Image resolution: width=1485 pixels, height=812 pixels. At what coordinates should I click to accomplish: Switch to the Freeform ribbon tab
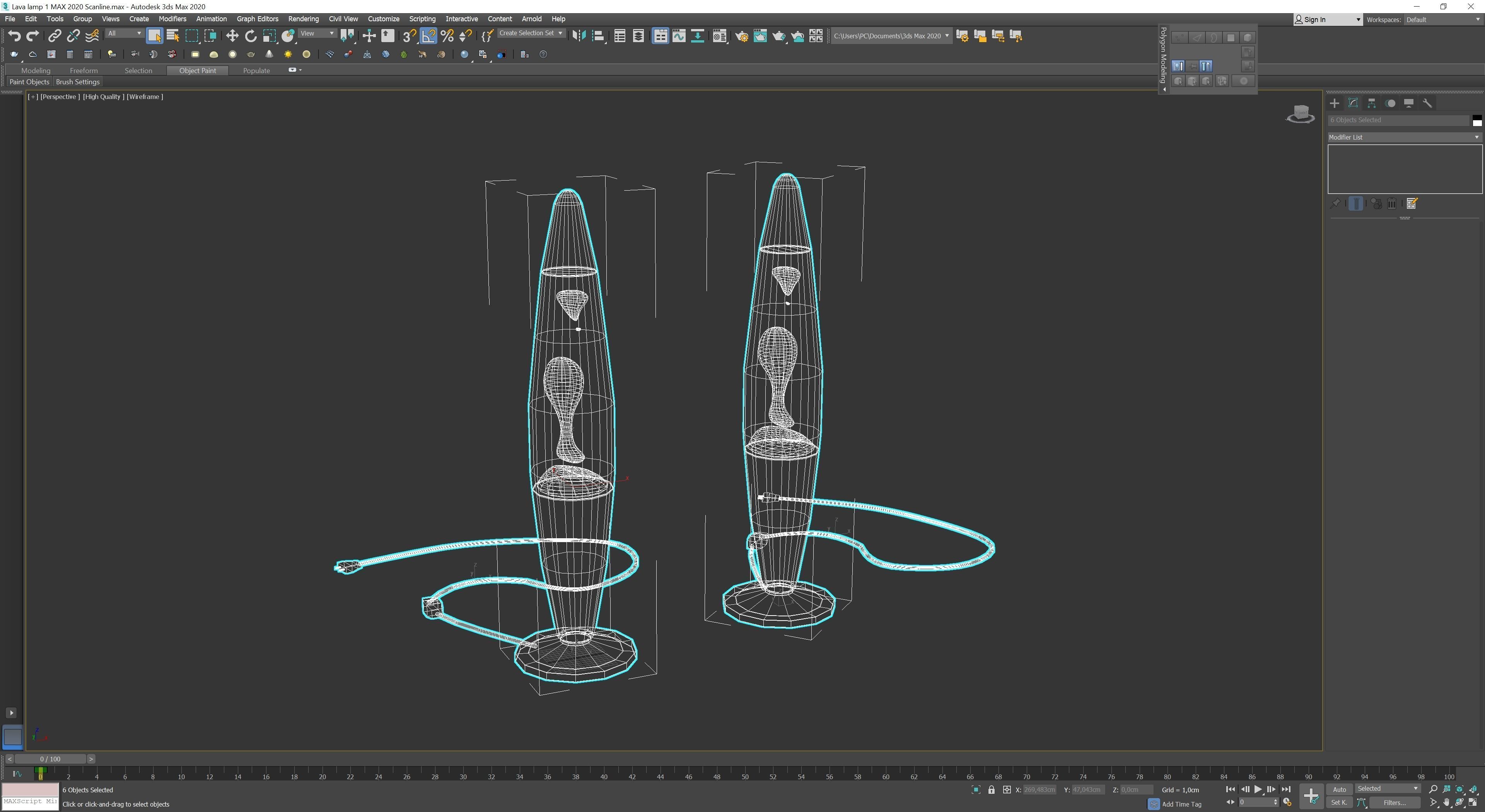(x=84, y=70)
